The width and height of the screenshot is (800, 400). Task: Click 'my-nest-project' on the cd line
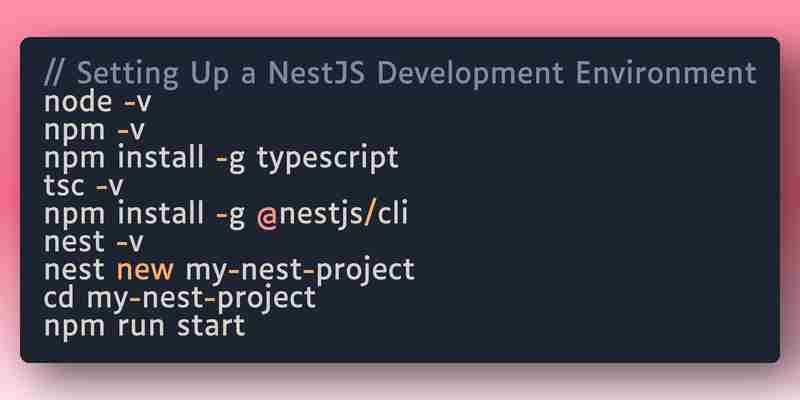[x=202, y=298]
